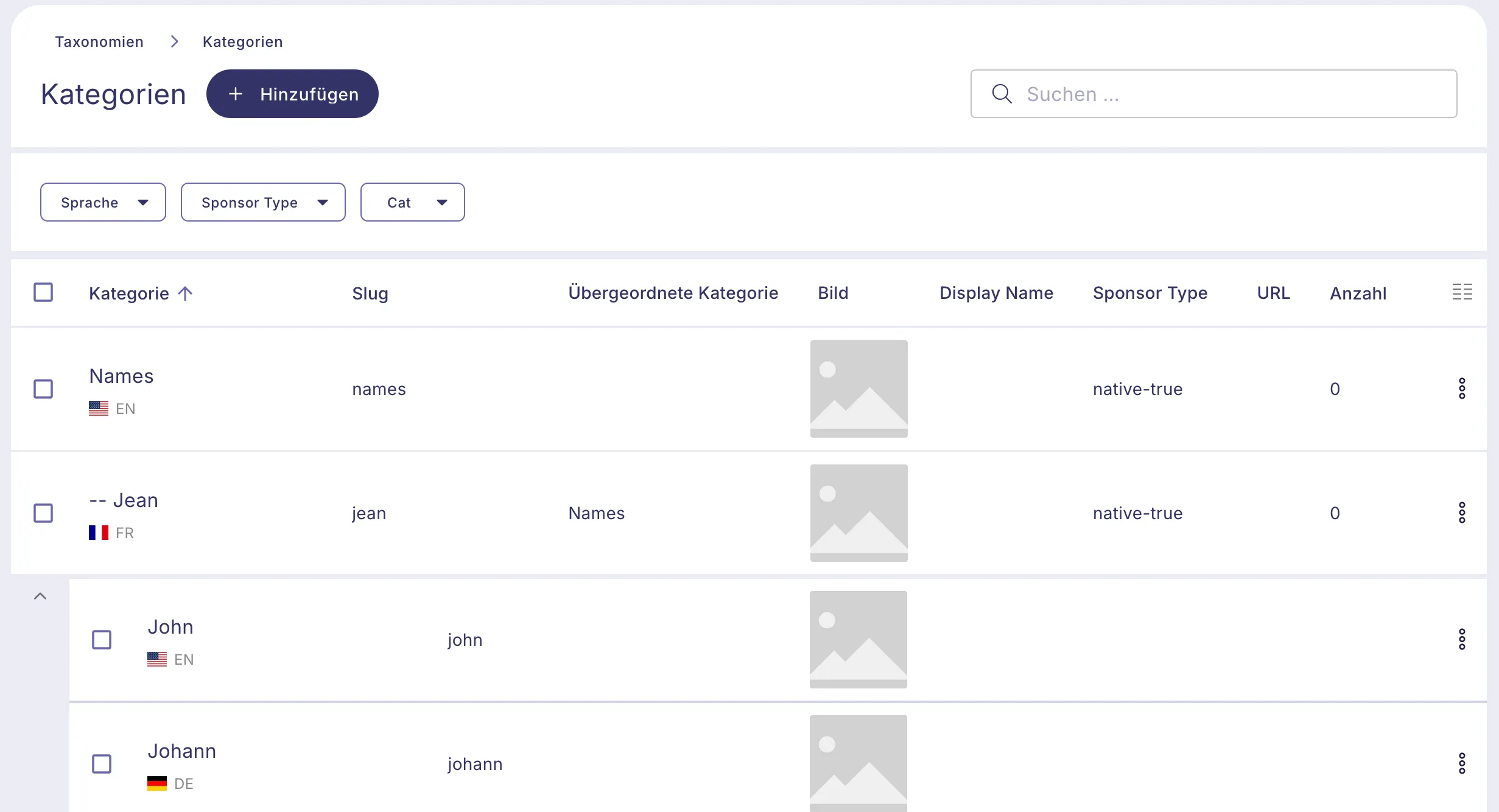
Task: Check the John row checkbox
Action: (x=102, y=640)
